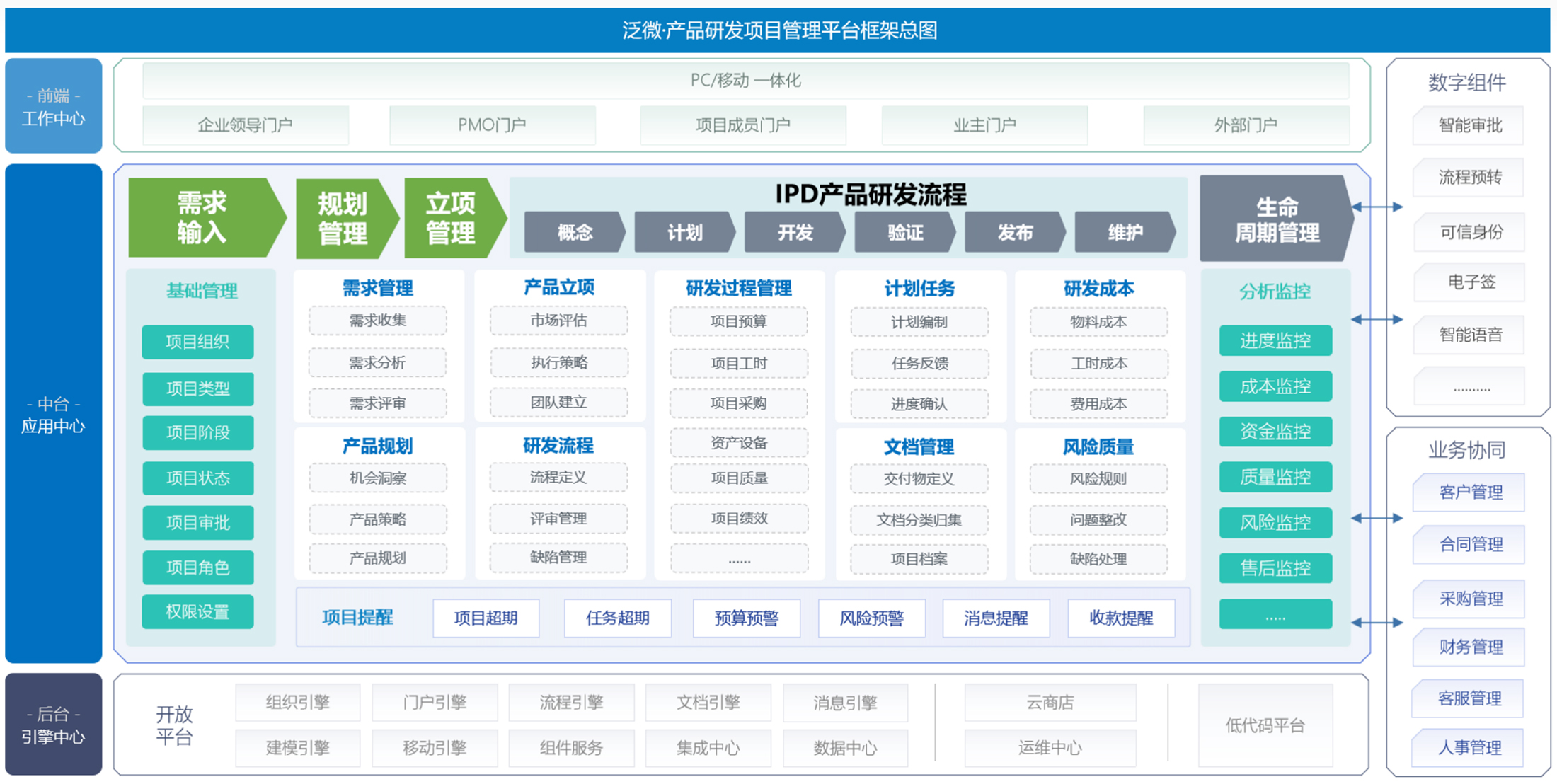Click the 风险监控 monitoring button
The height and width of the screenshot is (784, 1557).
[1275, 522]
